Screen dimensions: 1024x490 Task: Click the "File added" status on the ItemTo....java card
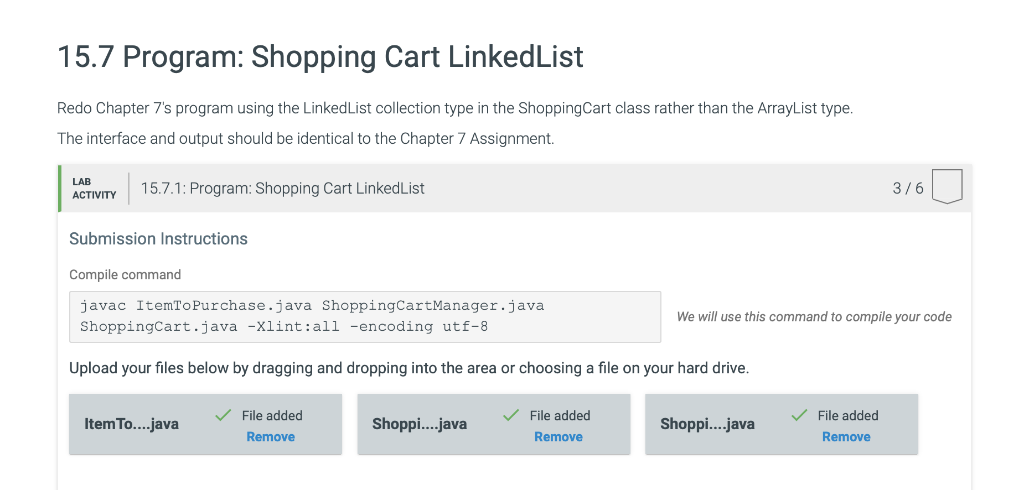point(272,416)
